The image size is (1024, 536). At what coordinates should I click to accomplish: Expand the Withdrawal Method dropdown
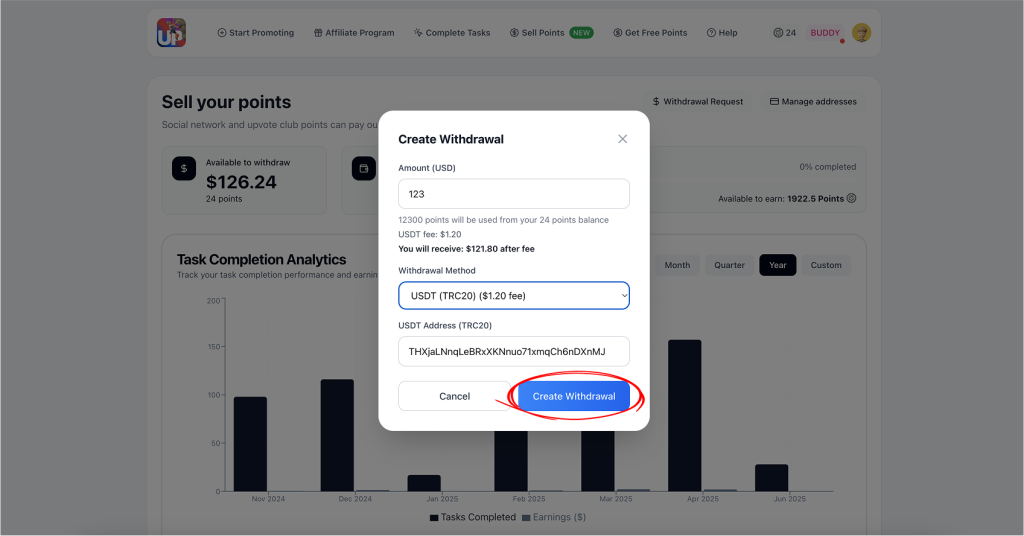point(514,296)
